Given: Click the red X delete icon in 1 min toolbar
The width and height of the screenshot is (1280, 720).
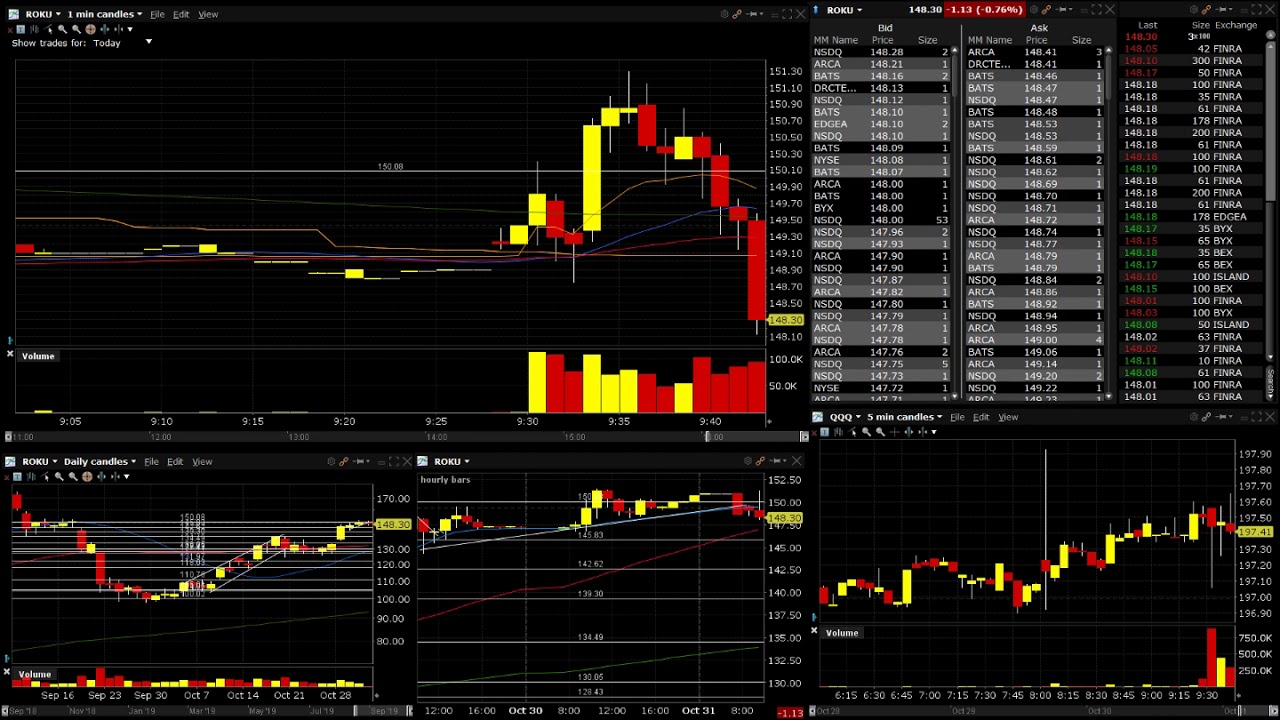Looking at the screenshot, I should click(10, 29).
